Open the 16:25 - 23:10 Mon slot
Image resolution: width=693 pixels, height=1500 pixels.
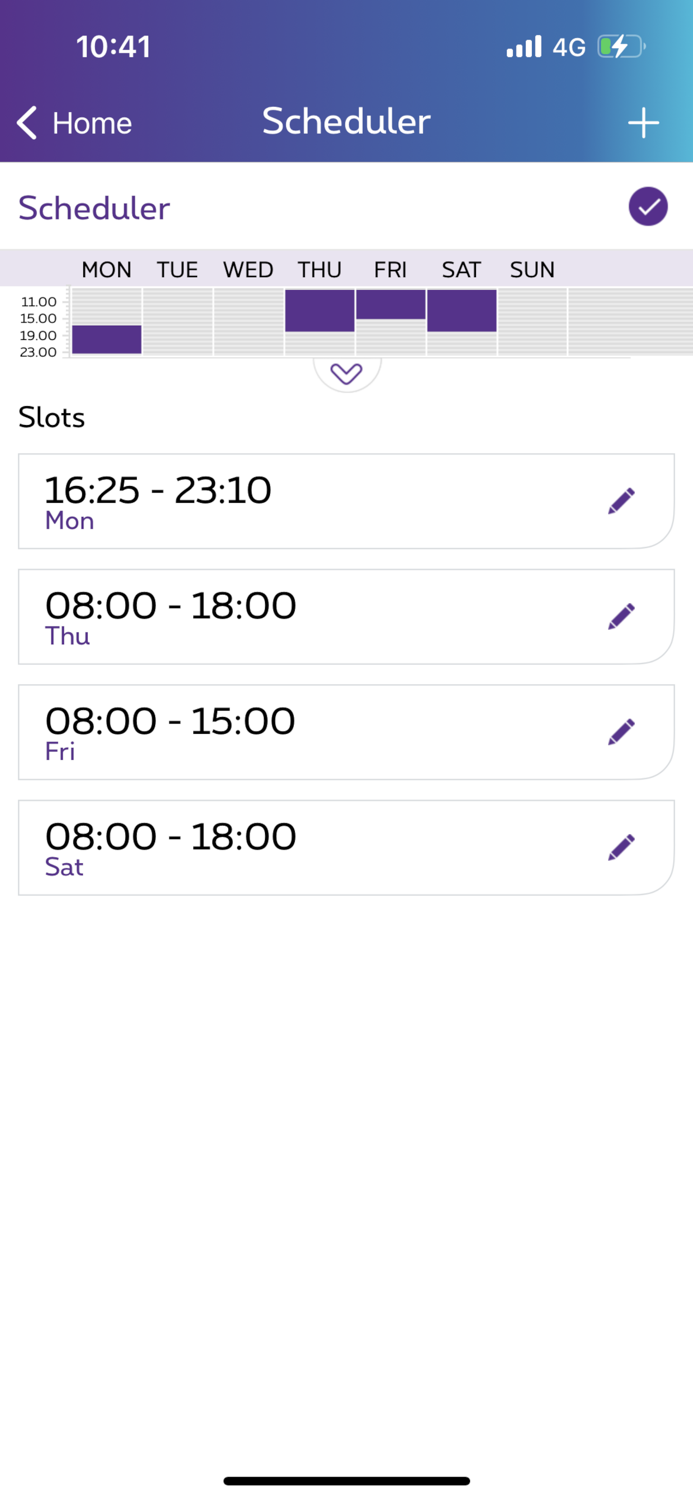click(x=300, y=501)
